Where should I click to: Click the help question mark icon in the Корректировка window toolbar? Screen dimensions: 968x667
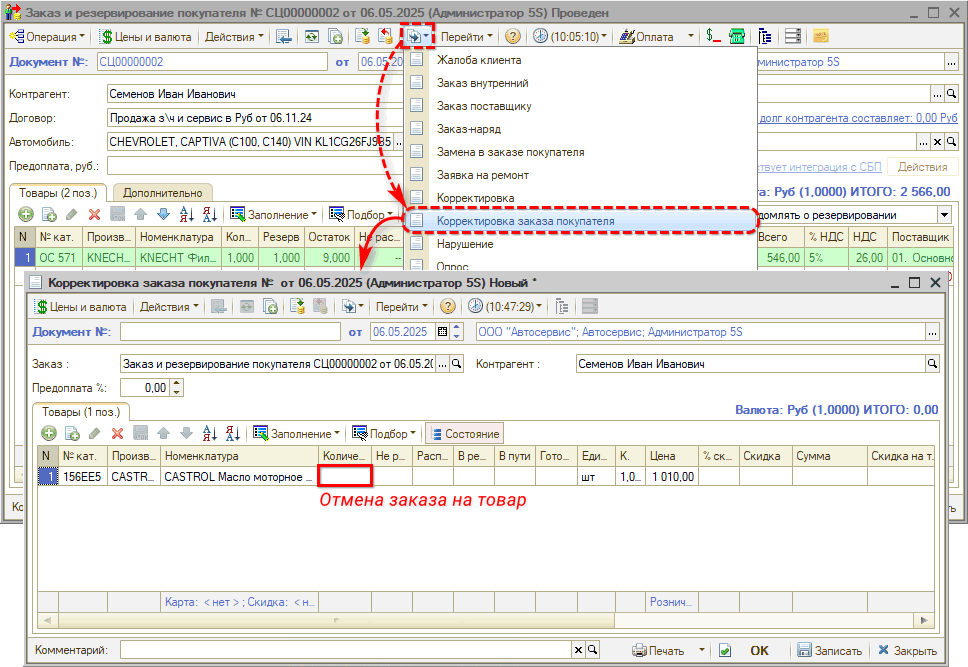pyautogui.click(x=448, y=307)
